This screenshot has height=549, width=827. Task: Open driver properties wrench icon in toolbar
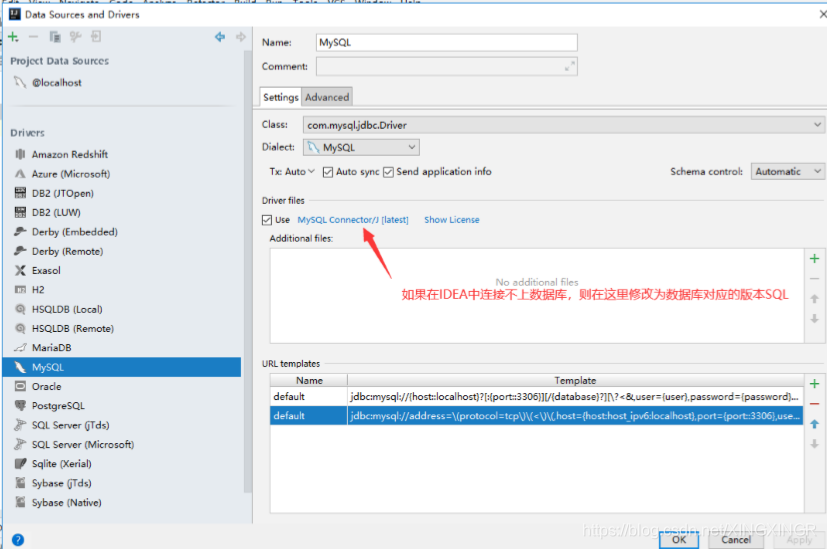[75, 37]
